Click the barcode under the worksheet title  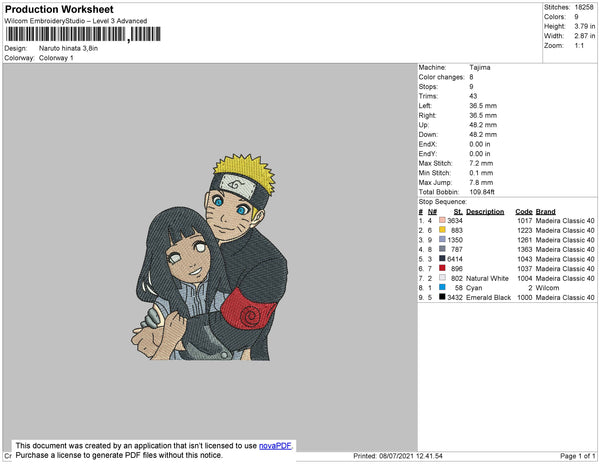pos(83,34)
